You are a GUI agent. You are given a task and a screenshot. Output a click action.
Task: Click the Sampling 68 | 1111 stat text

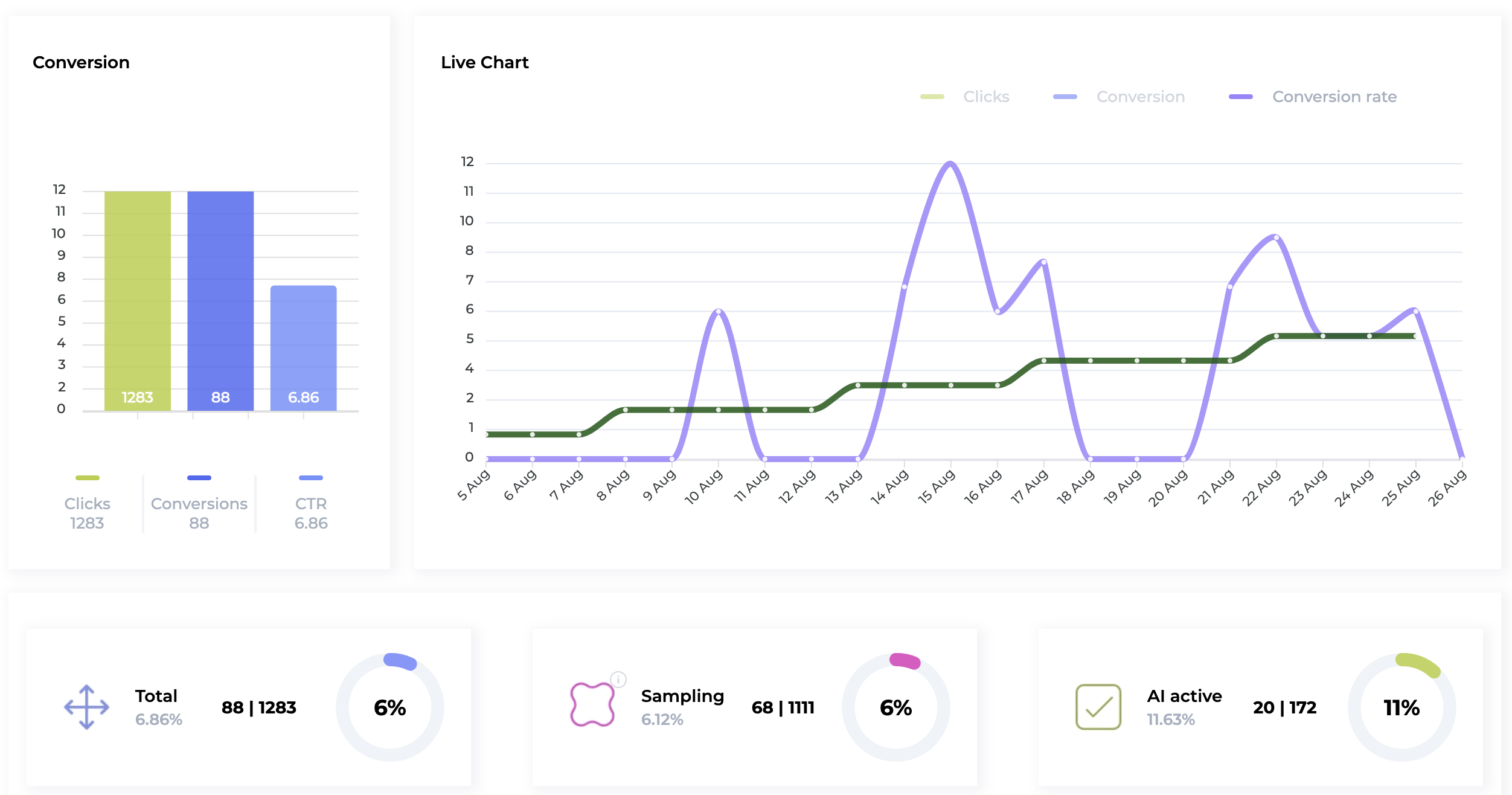click(x=783, y=707)
